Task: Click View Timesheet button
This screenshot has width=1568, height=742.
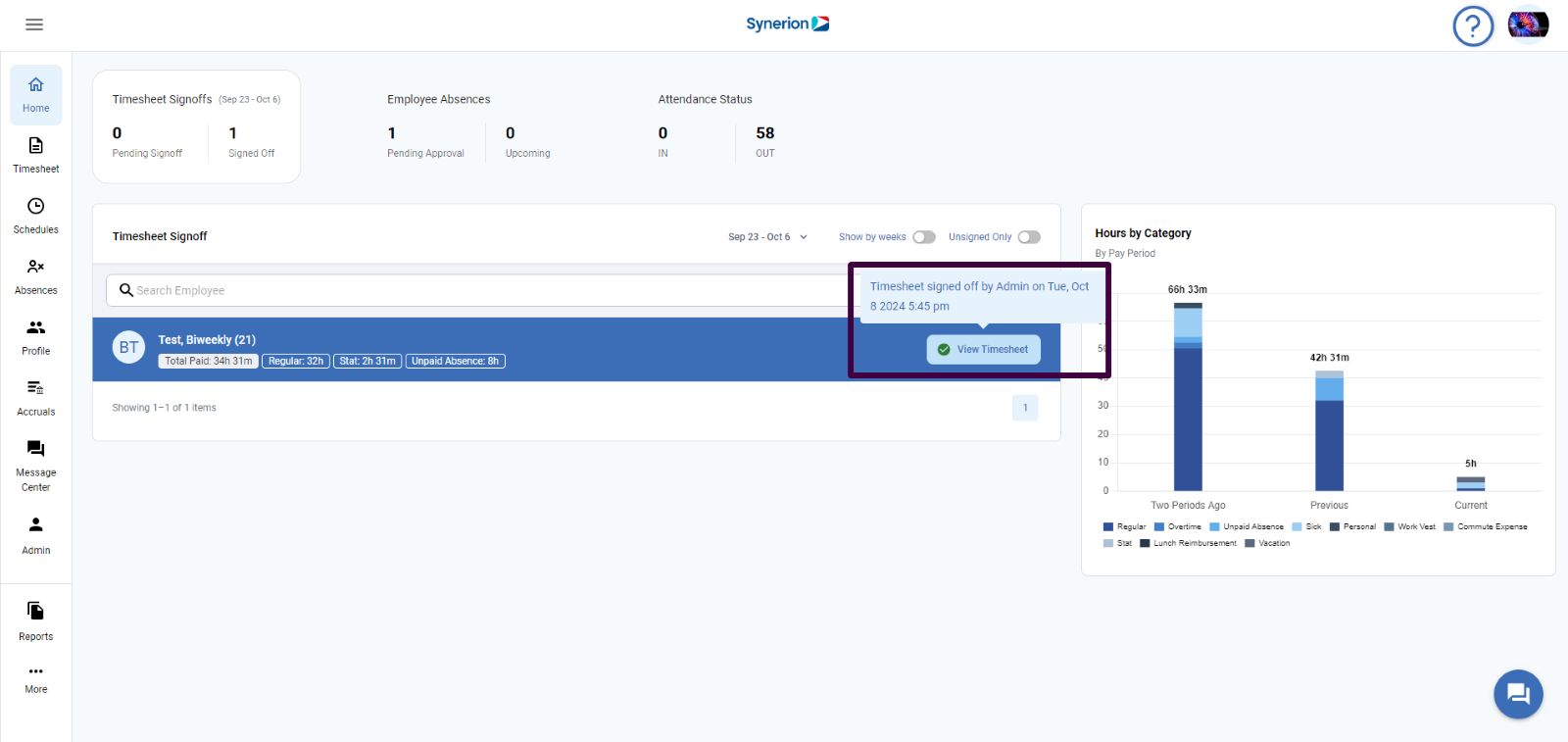Action: tap(984, 349)
